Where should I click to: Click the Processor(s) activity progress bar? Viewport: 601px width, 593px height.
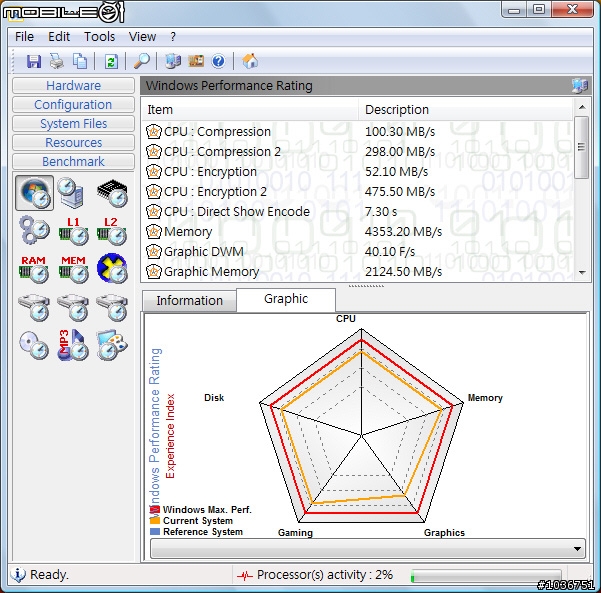[x=485, y=575]
